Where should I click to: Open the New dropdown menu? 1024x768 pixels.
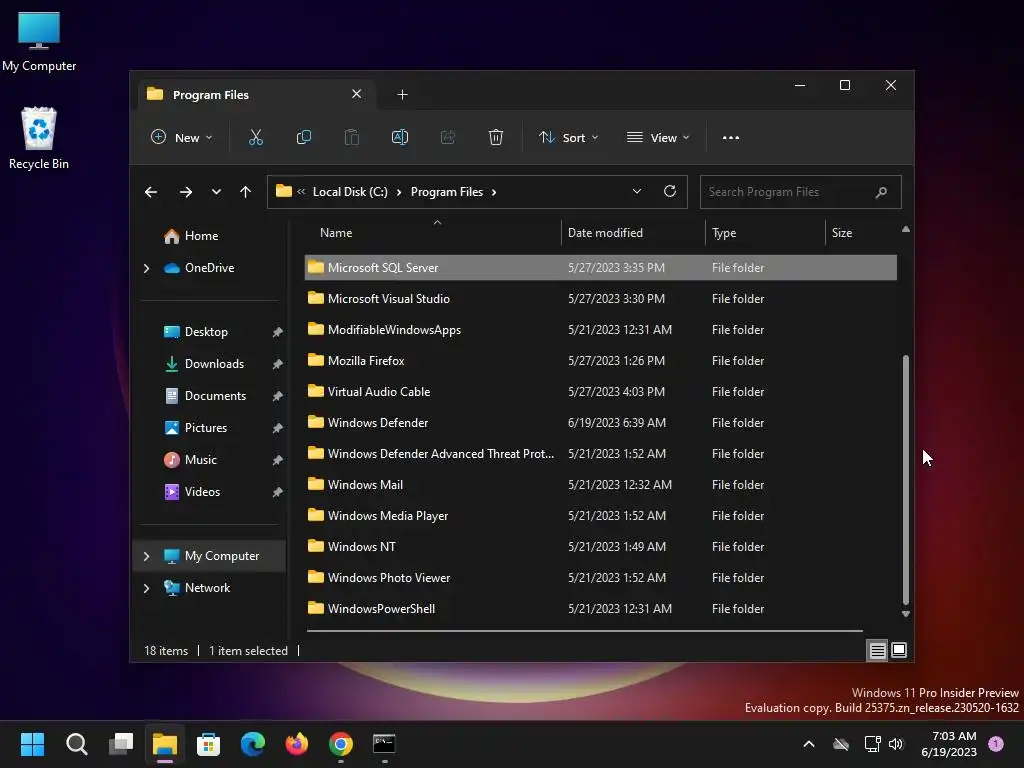[182, 137]
